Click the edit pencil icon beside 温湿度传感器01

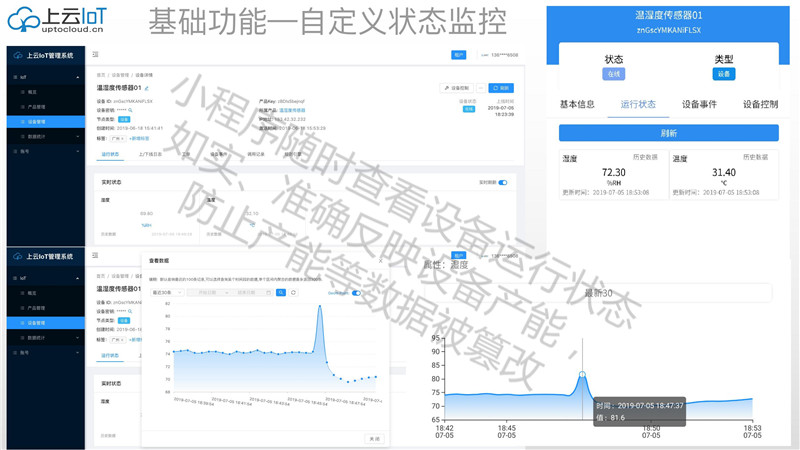coord(147,88)
